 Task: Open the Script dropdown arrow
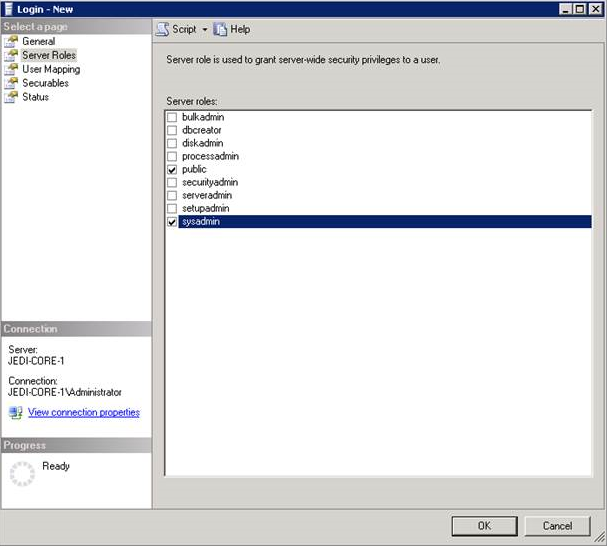click(x=205, y=30)
